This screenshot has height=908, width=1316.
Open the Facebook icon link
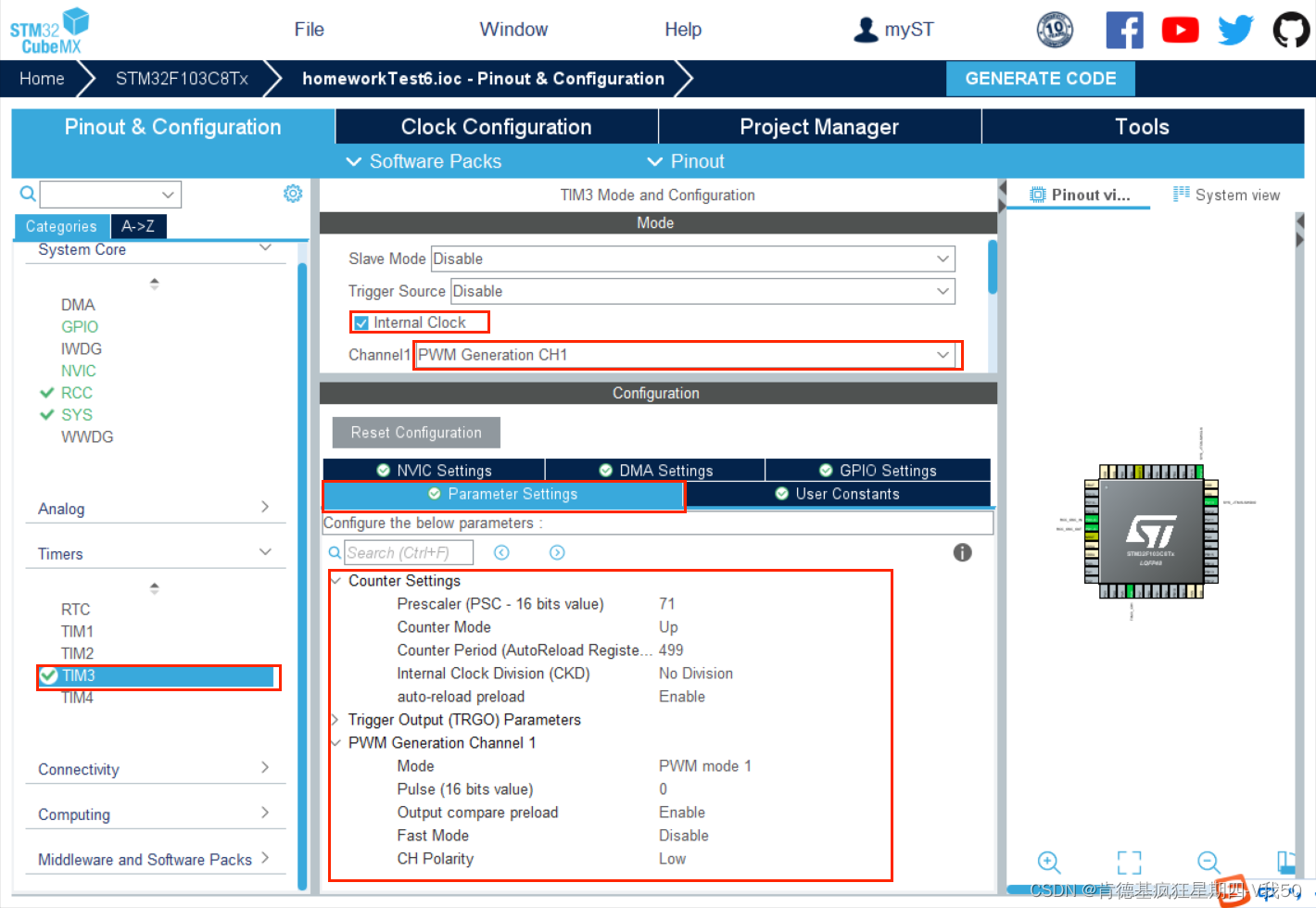1124,30
